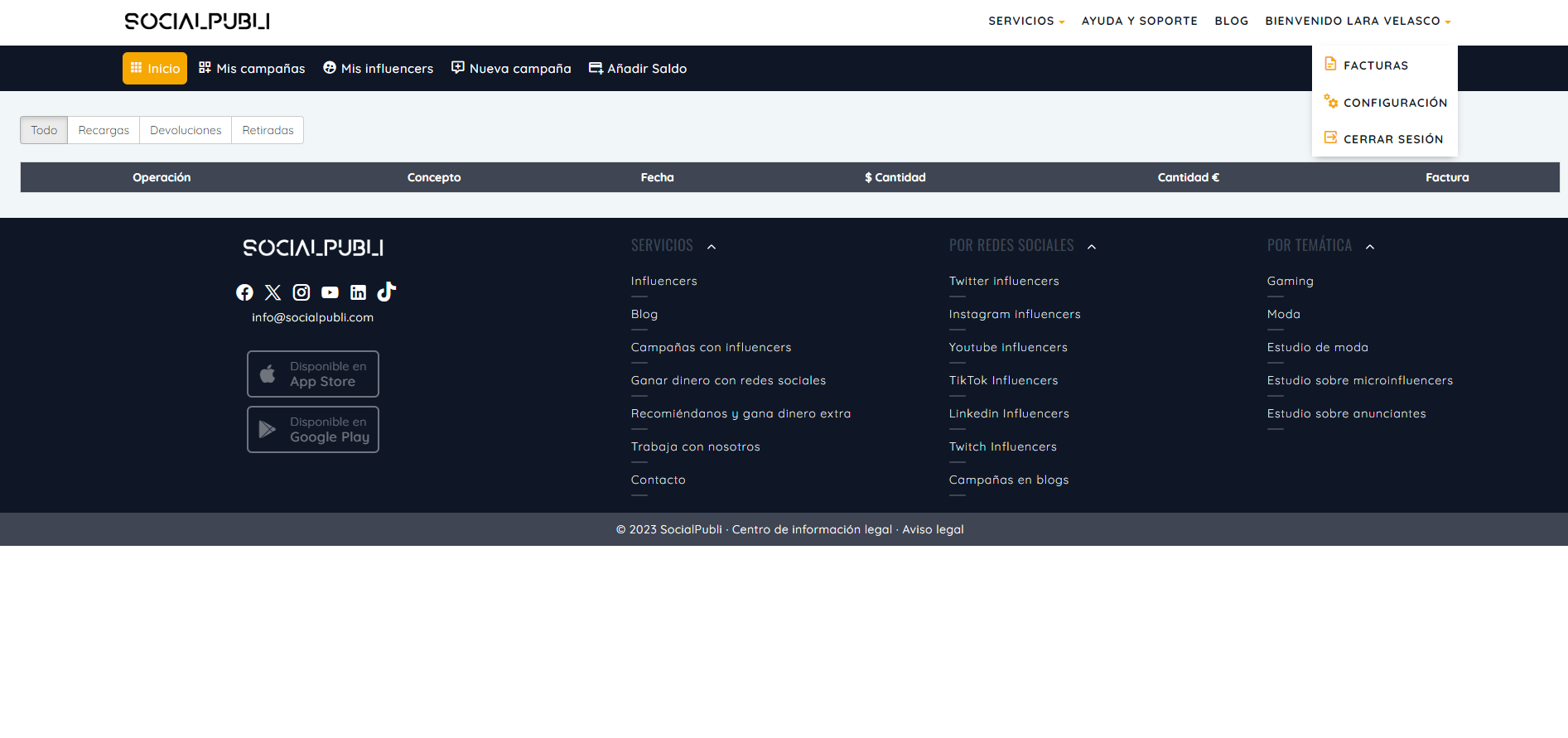Open Añadir Saldo page
This screenshot has width=1568, height=738.
(x=638, y=68)
